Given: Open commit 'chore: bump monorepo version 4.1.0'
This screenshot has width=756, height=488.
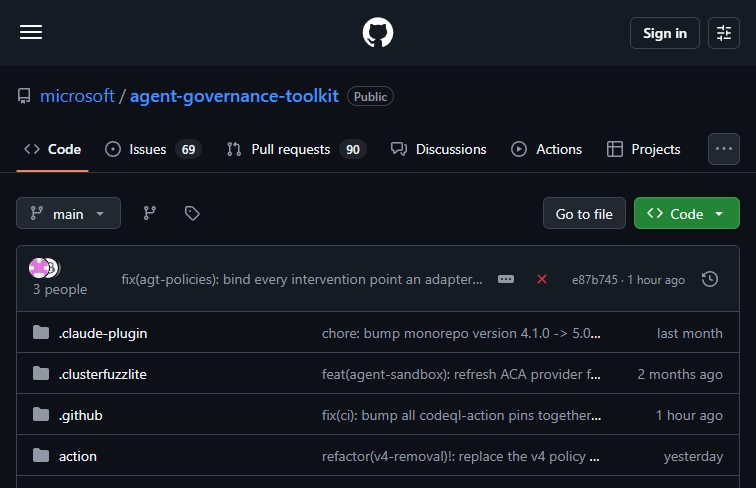Looking at the screenshot, I should (x=461, y=334).
